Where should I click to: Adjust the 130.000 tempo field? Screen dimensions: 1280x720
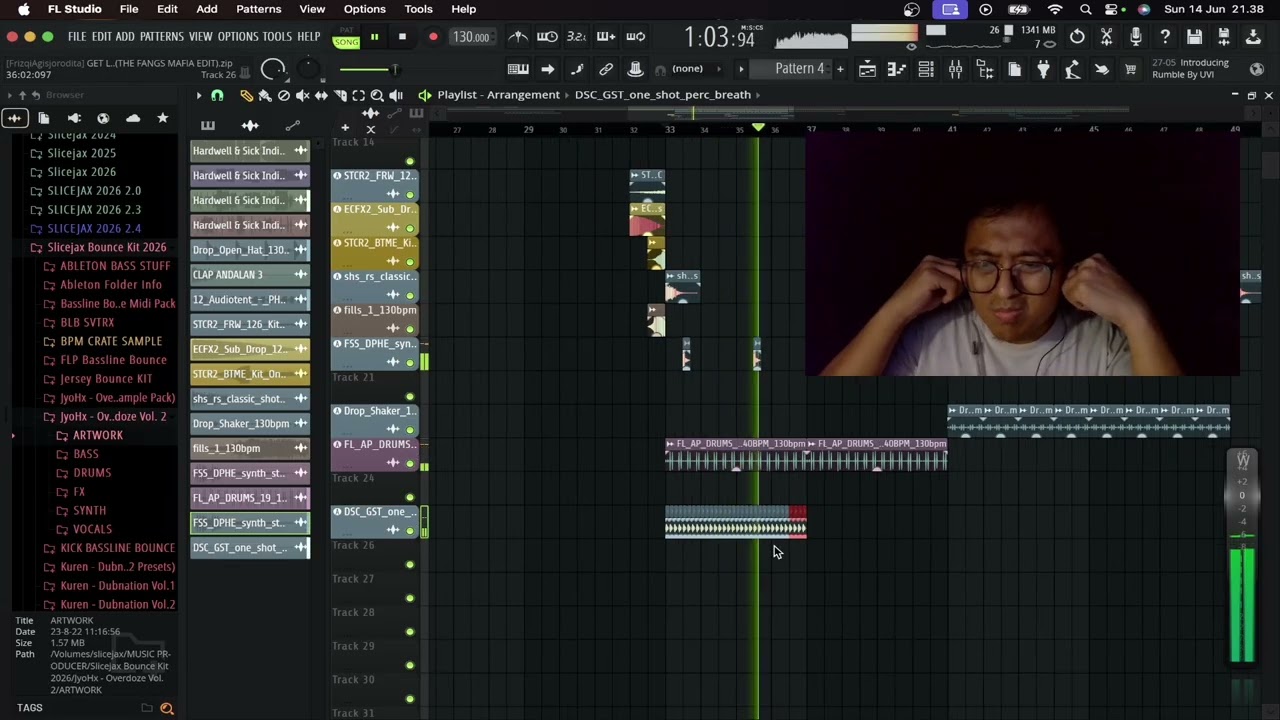pyautogui.click(x=471, y=37)
